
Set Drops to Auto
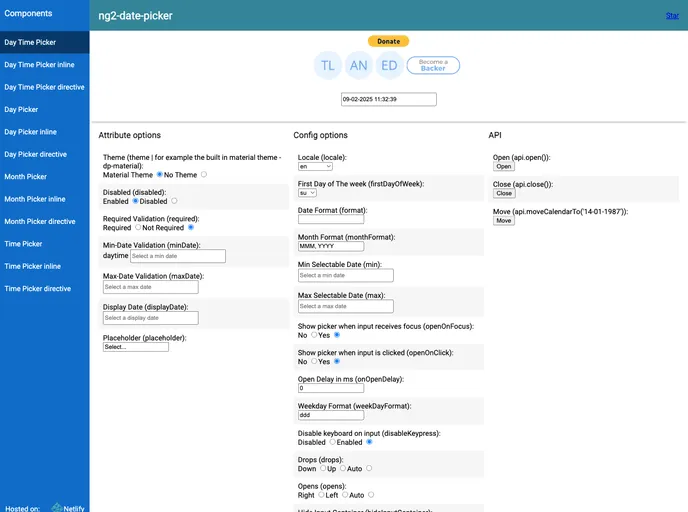(369, 468)
